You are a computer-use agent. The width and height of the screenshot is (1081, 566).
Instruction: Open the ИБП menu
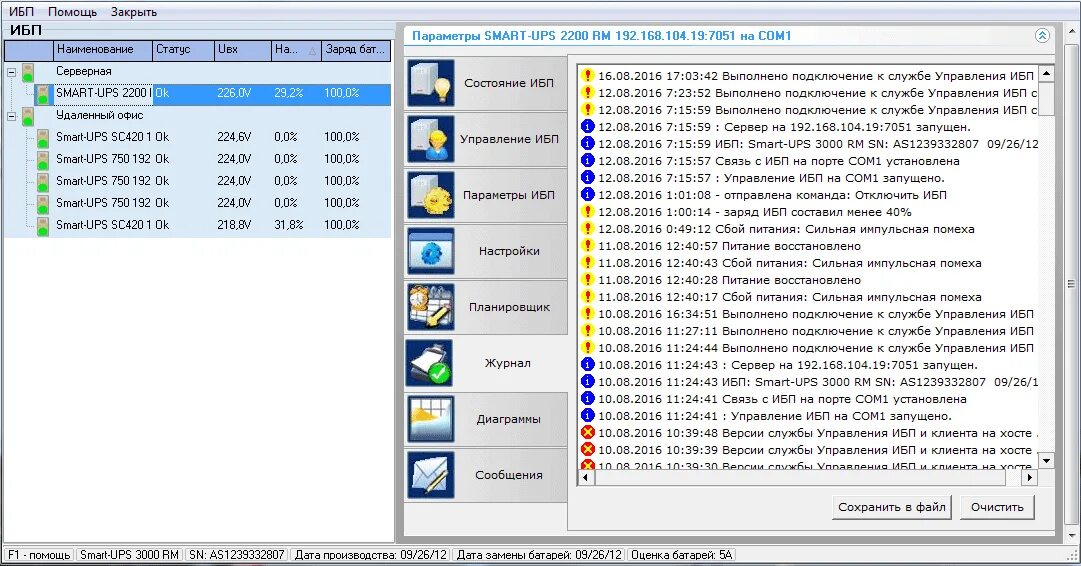pyautogui.click(x=21, y=12)
